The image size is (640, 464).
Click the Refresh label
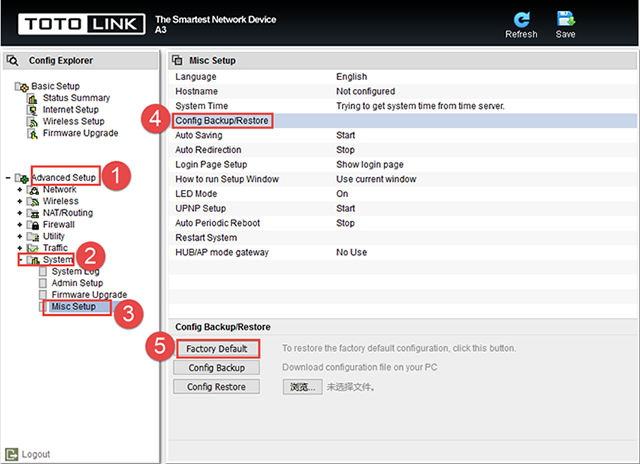pos(521,34)
